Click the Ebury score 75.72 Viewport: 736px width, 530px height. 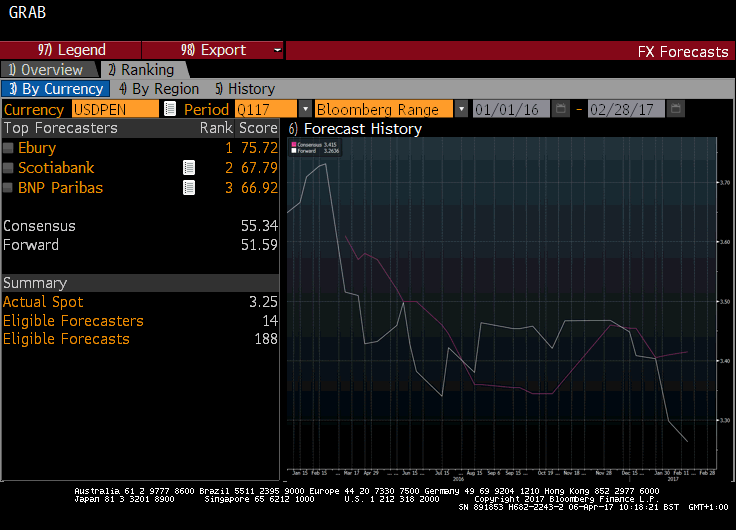[259, 148]
